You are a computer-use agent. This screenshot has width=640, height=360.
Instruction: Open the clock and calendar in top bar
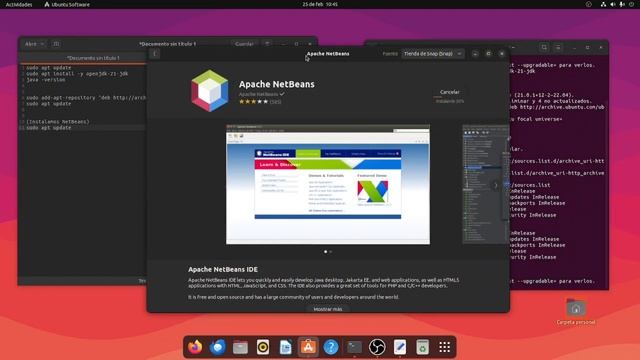pos(320,4)
